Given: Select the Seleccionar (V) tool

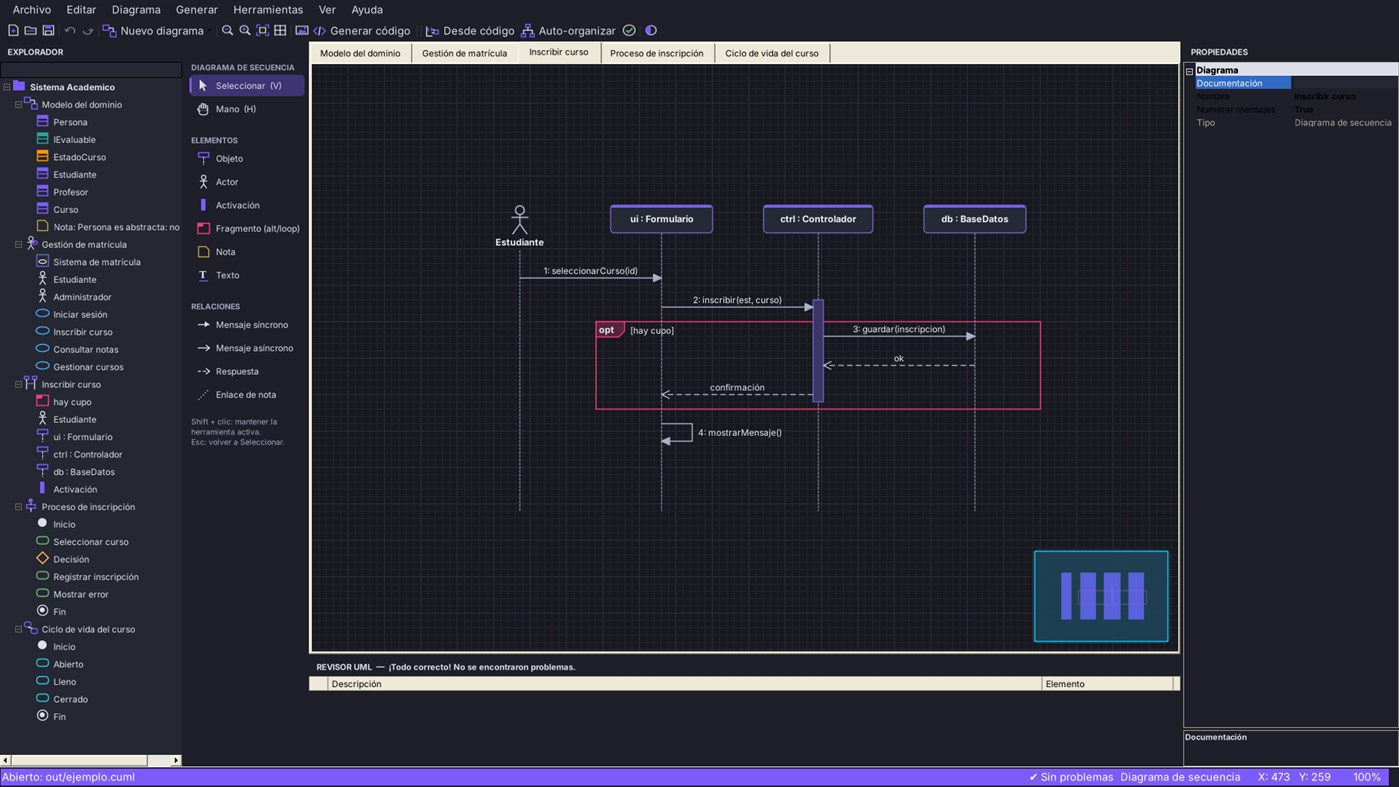Looking at the screenshot, I should (246, 86).
